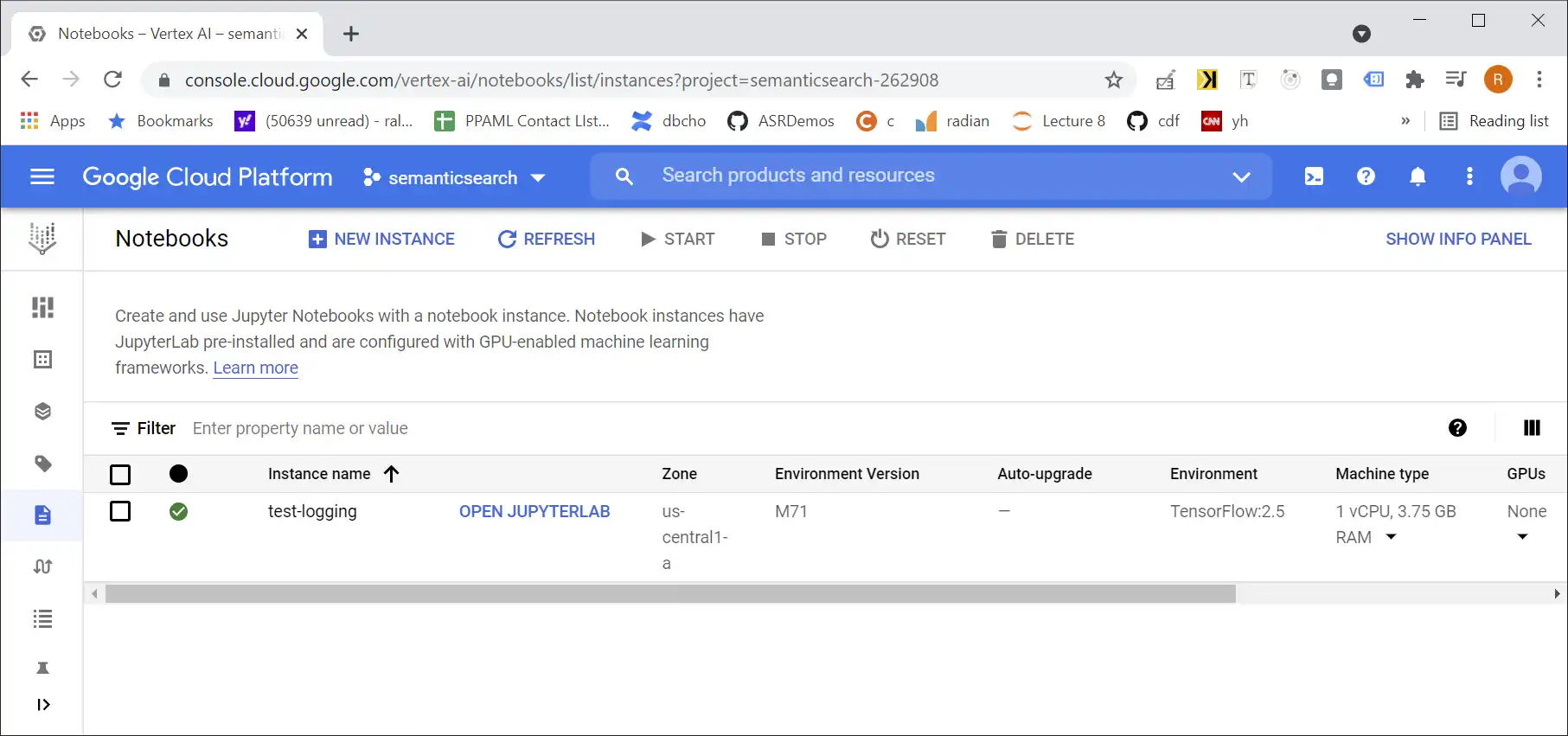Expand sidebar with bottom arrow icon
Viewport: 1568px width, 736px height.
[x=42, y=705]
